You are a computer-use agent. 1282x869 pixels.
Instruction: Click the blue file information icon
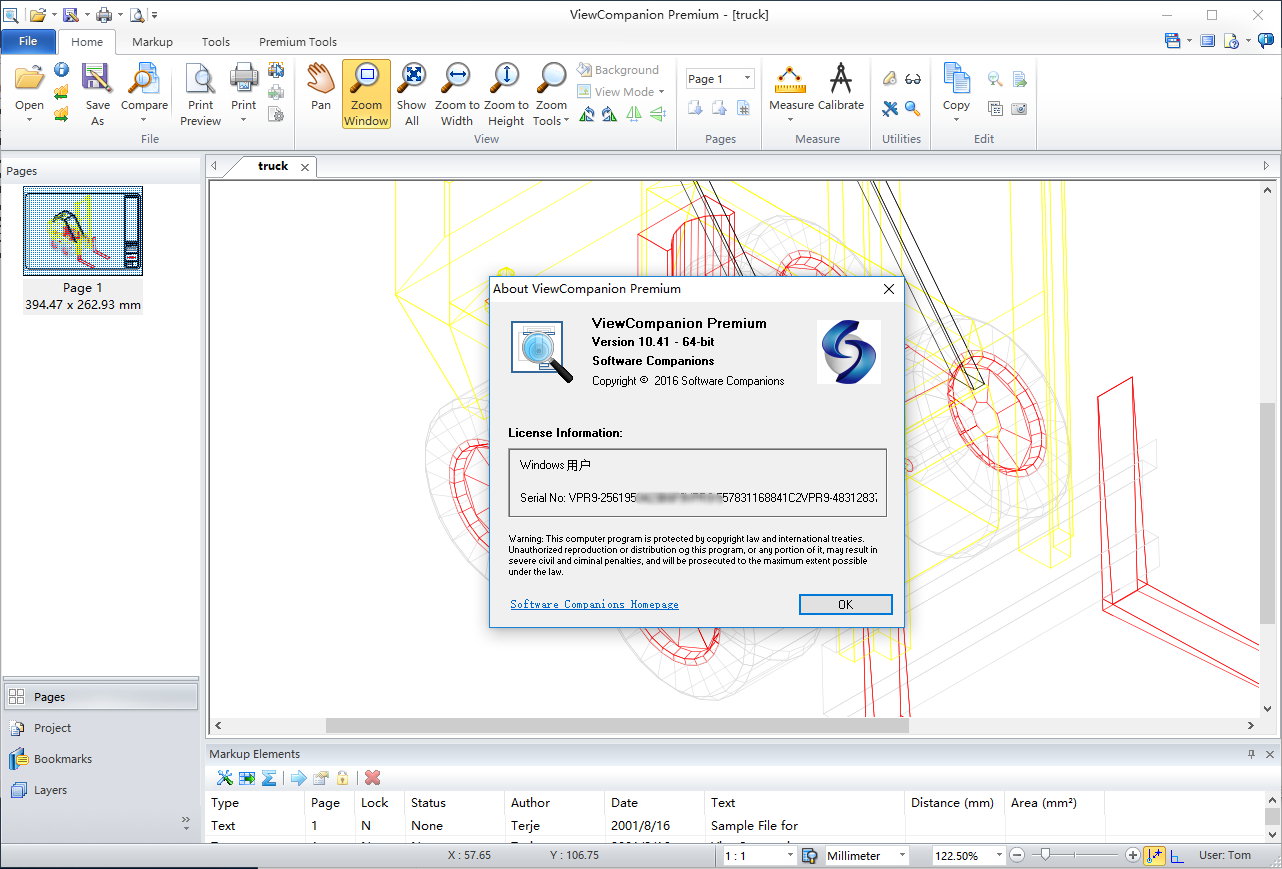point(61,69)
